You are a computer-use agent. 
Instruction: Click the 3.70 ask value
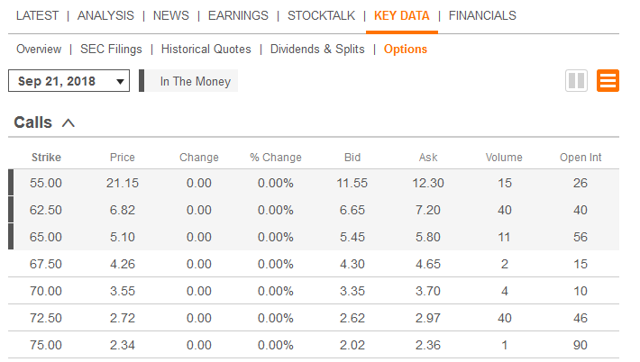pyautogui.click(x=428, y=291)
